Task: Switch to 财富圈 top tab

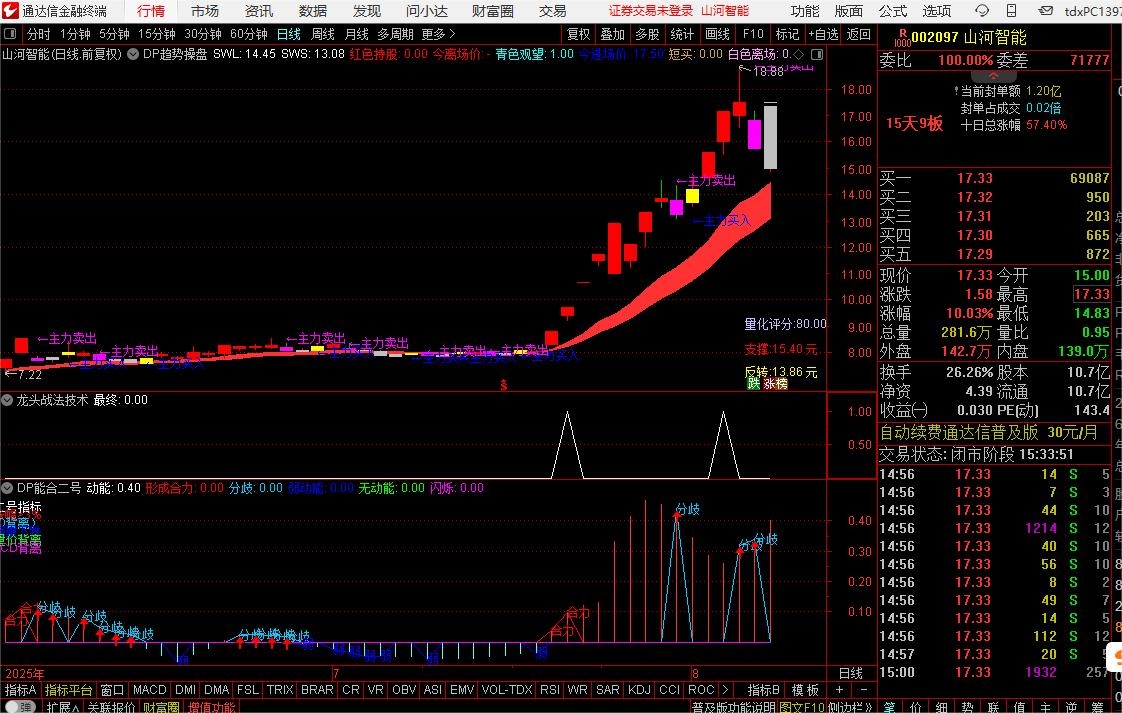Action: click(493, 11)
